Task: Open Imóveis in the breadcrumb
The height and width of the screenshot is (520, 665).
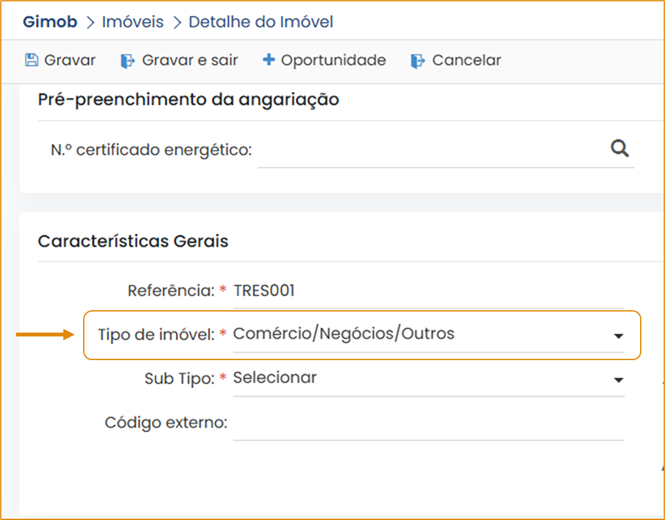Action: 132,21
